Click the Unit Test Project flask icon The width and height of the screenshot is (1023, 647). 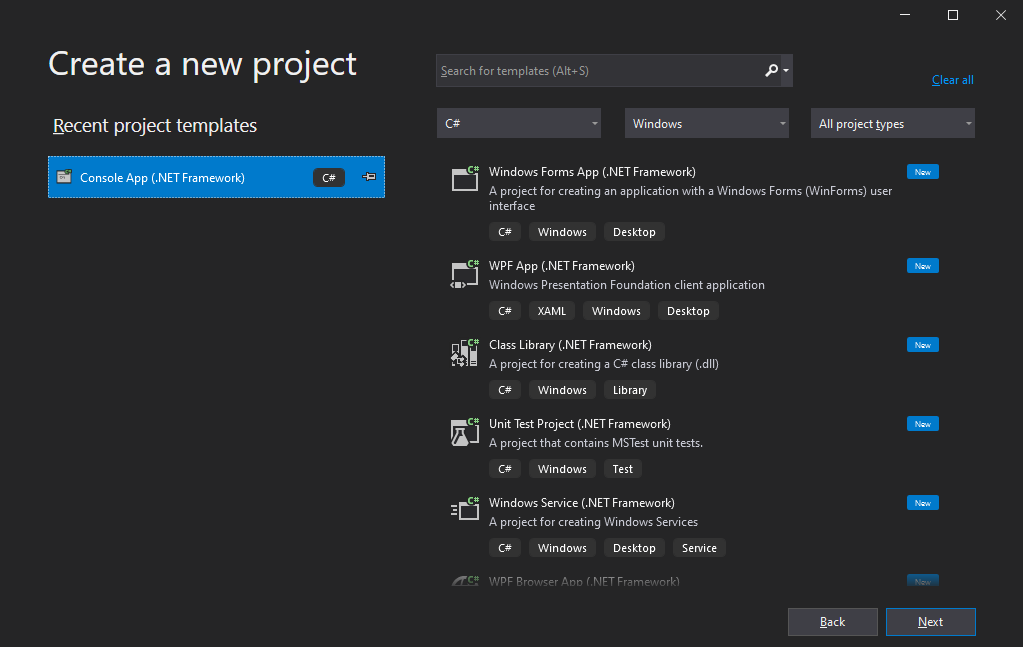pyautogui.click(x=465, y=432)
